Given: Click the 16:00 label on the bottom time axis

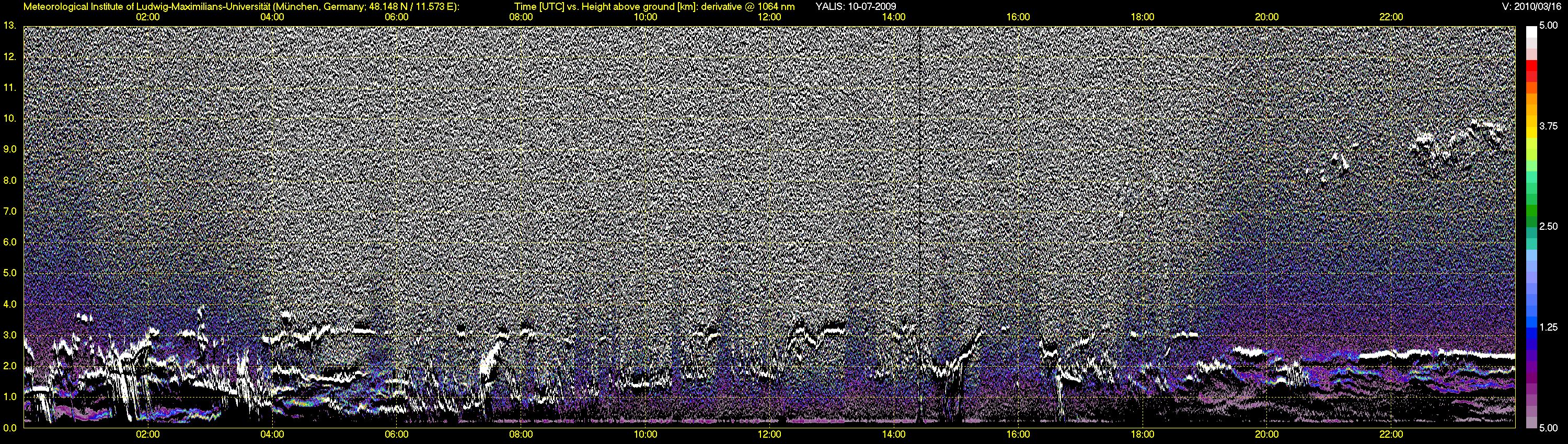Looking at the screenshot, I should 1018,434.
